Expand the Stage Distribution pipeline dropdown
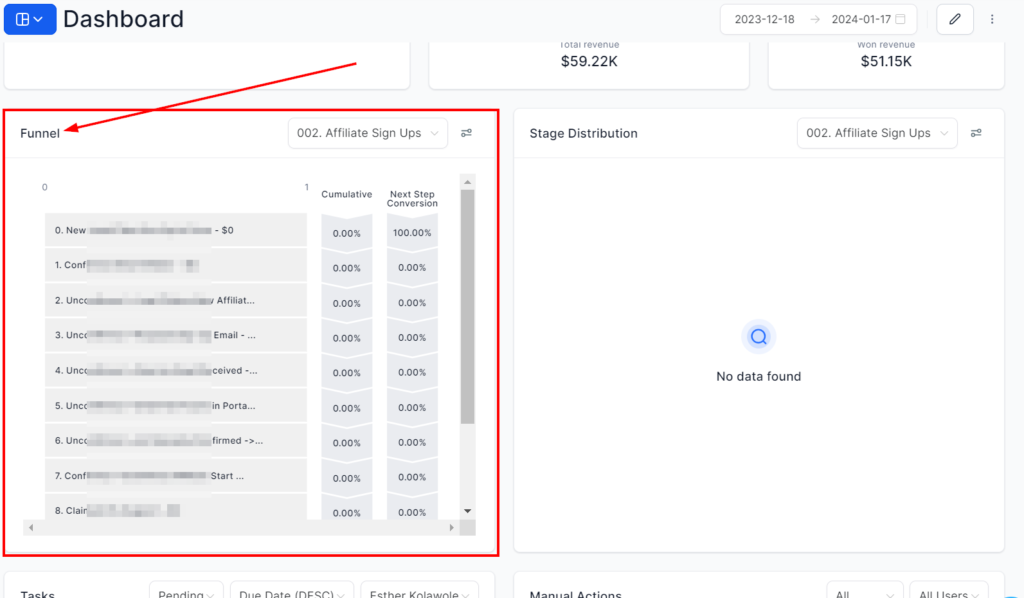The width and height of the screenshot is (1024, 598). [877, 133]
